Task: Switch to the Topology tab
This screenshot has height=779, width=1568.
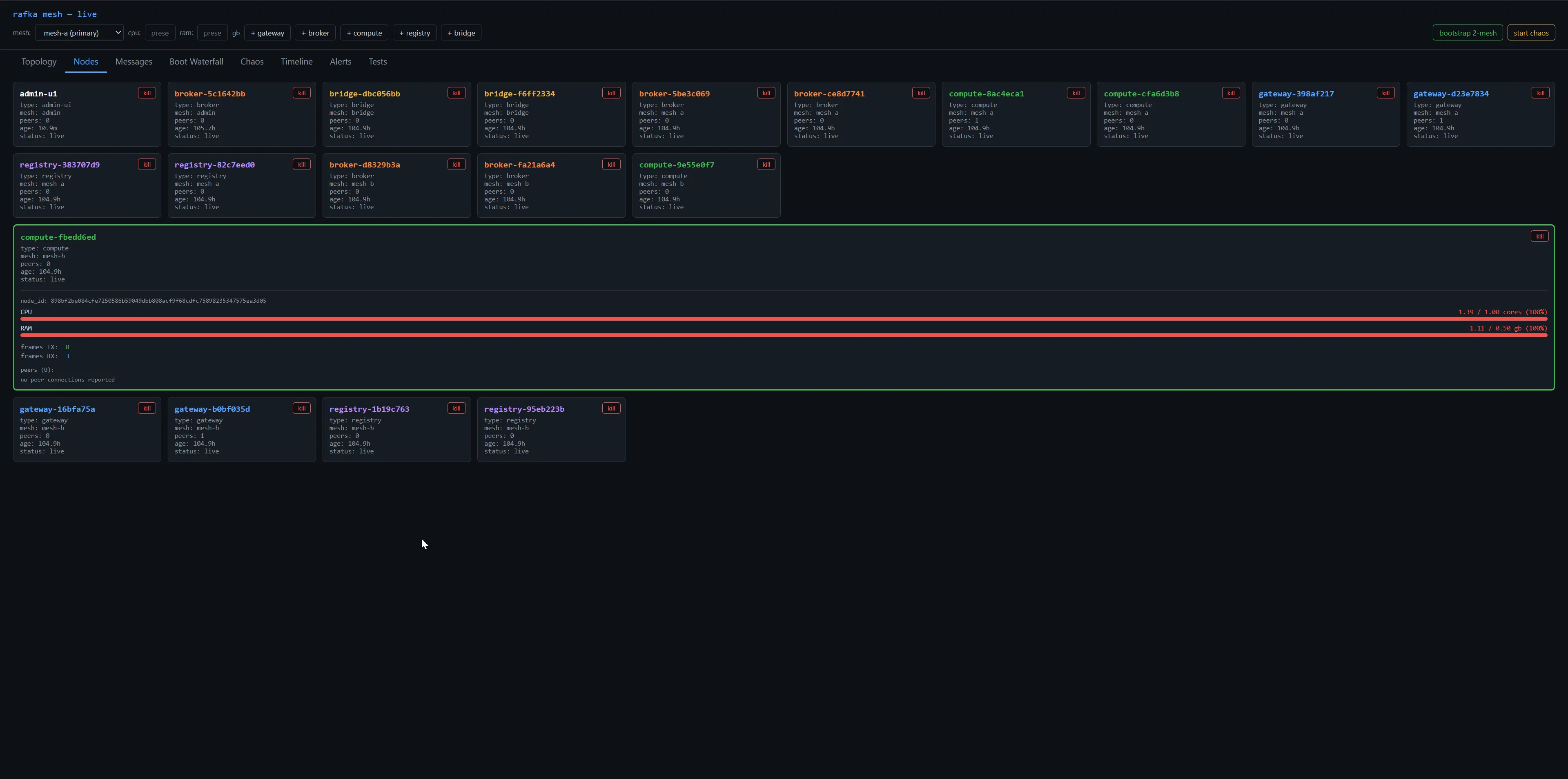Action: point(39,62)
